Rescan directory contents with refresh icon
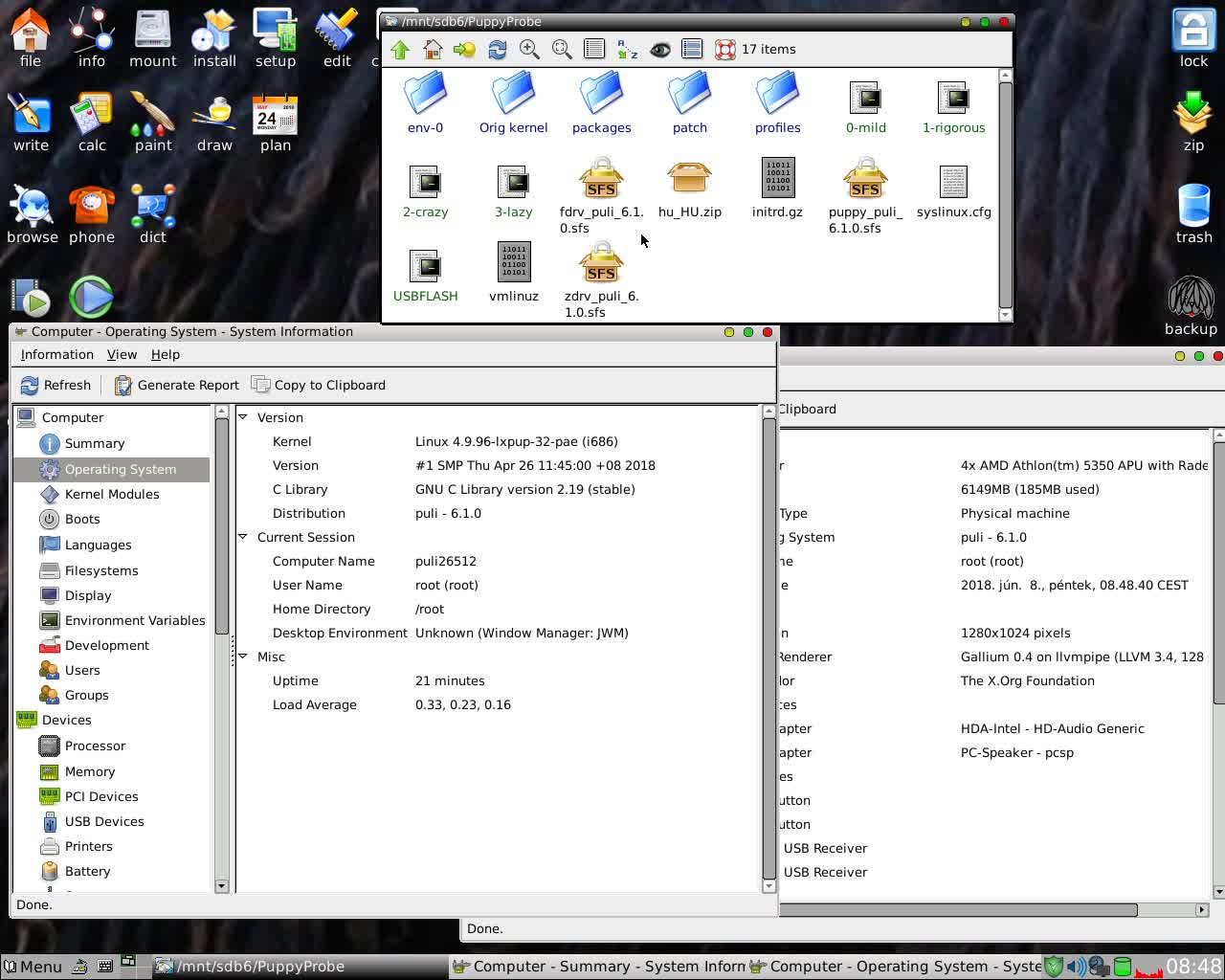This screenshot has width=1225, height=980. [x=498, y=50]
